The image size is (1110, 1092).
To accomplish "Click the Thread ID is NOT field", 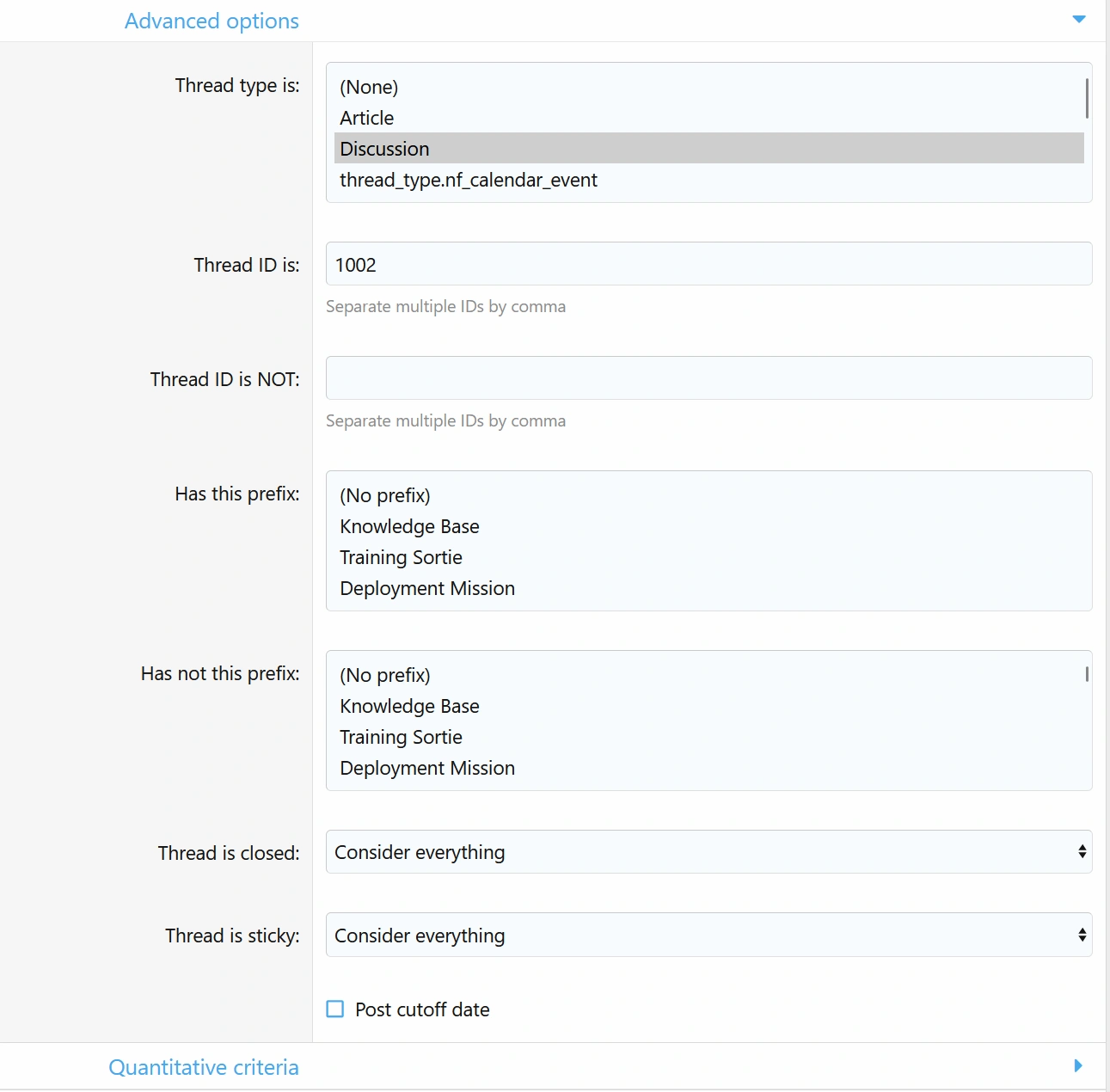I will (x=708, y=378).
